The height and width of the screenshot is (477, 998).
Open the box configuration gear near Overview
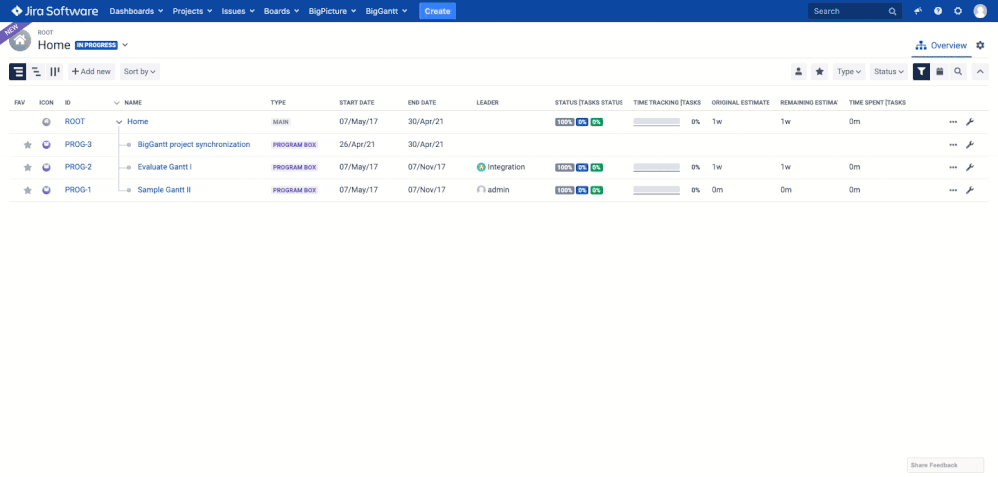point(980,45)
